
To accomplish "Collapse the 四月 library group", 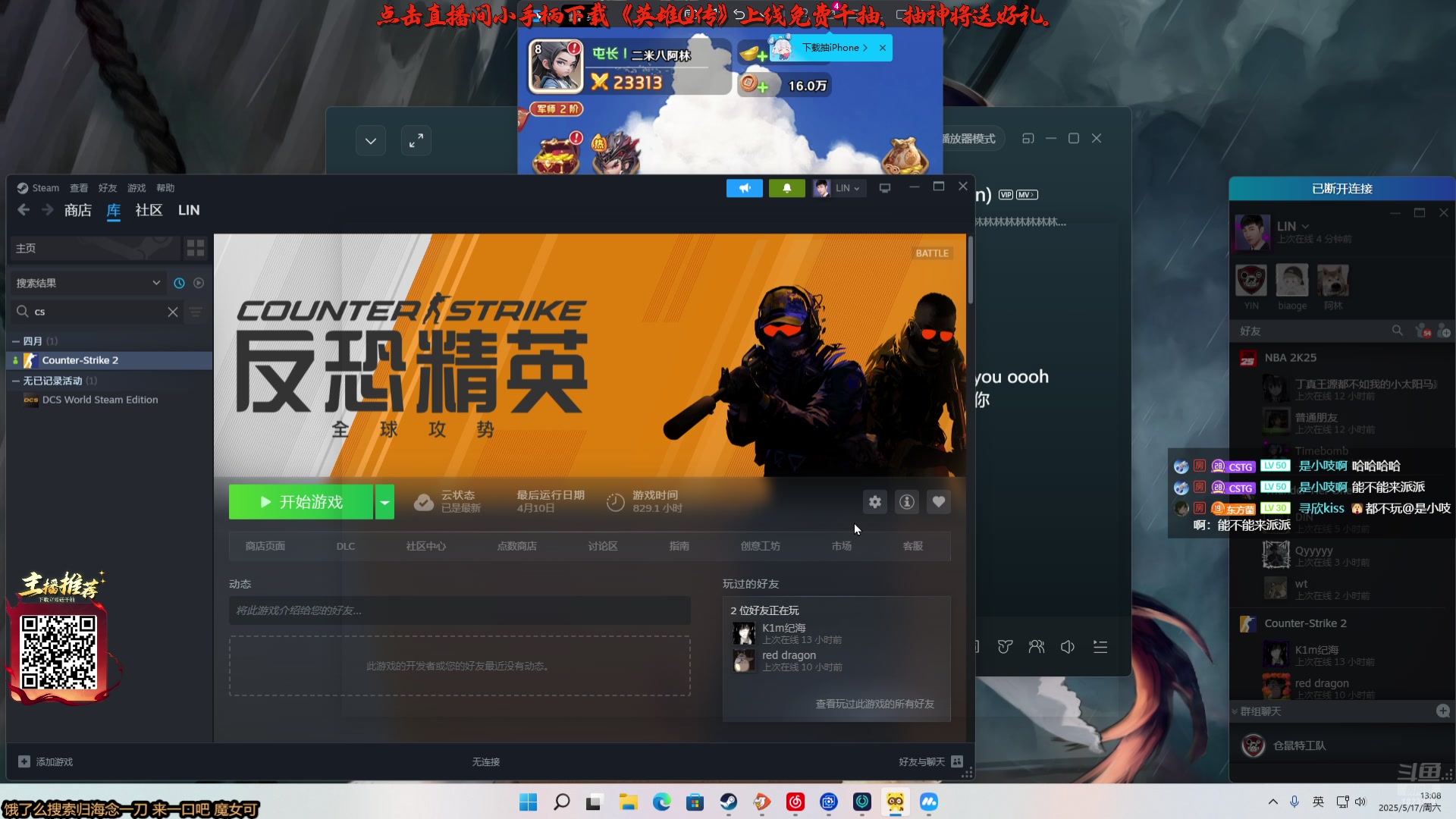I will click(x=16, y=341).
